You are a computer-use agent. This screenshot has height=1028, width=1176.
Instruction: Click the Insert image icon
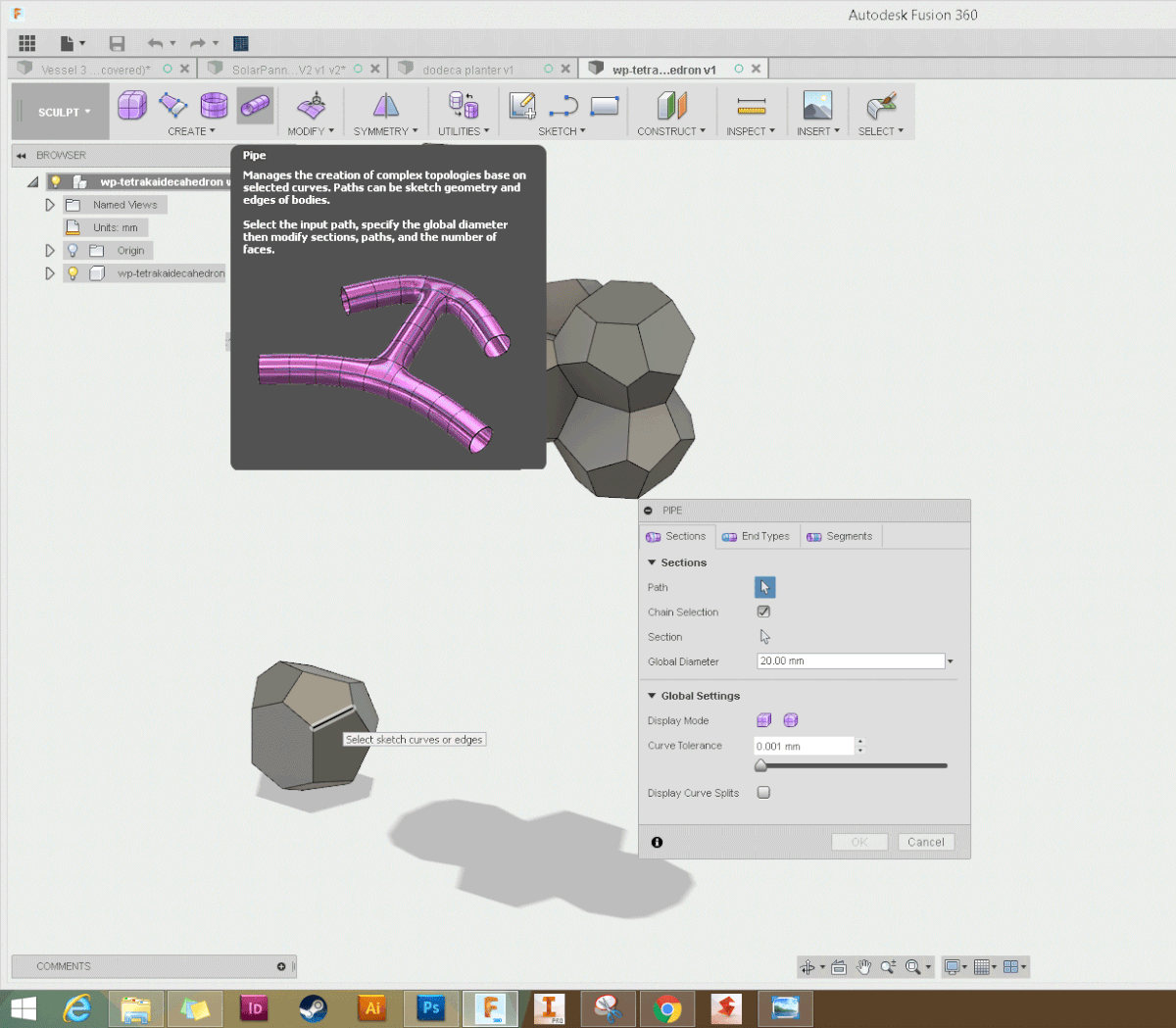click(x=817, y=105)
